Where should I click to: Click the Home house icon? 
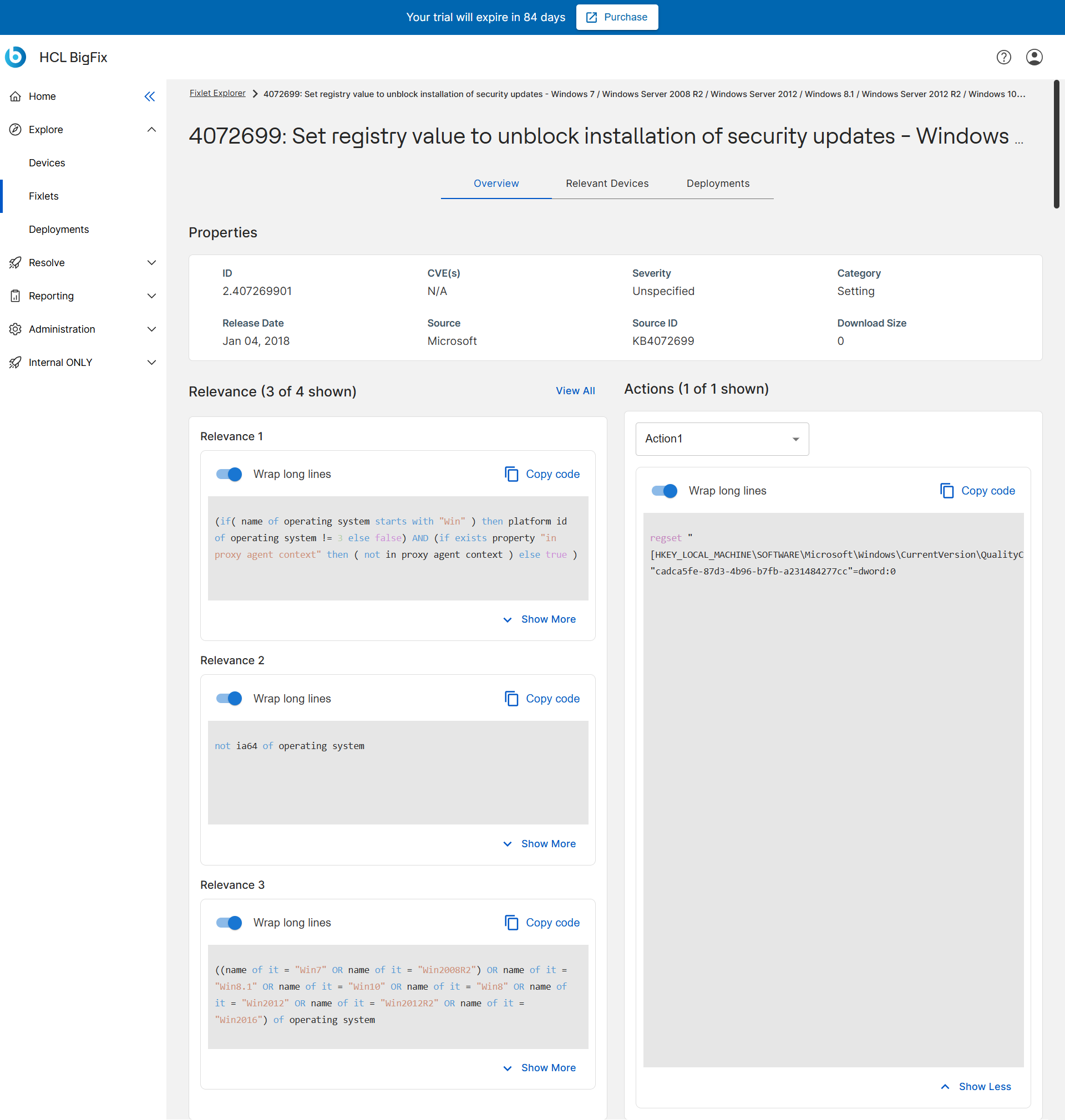[16, 96]
